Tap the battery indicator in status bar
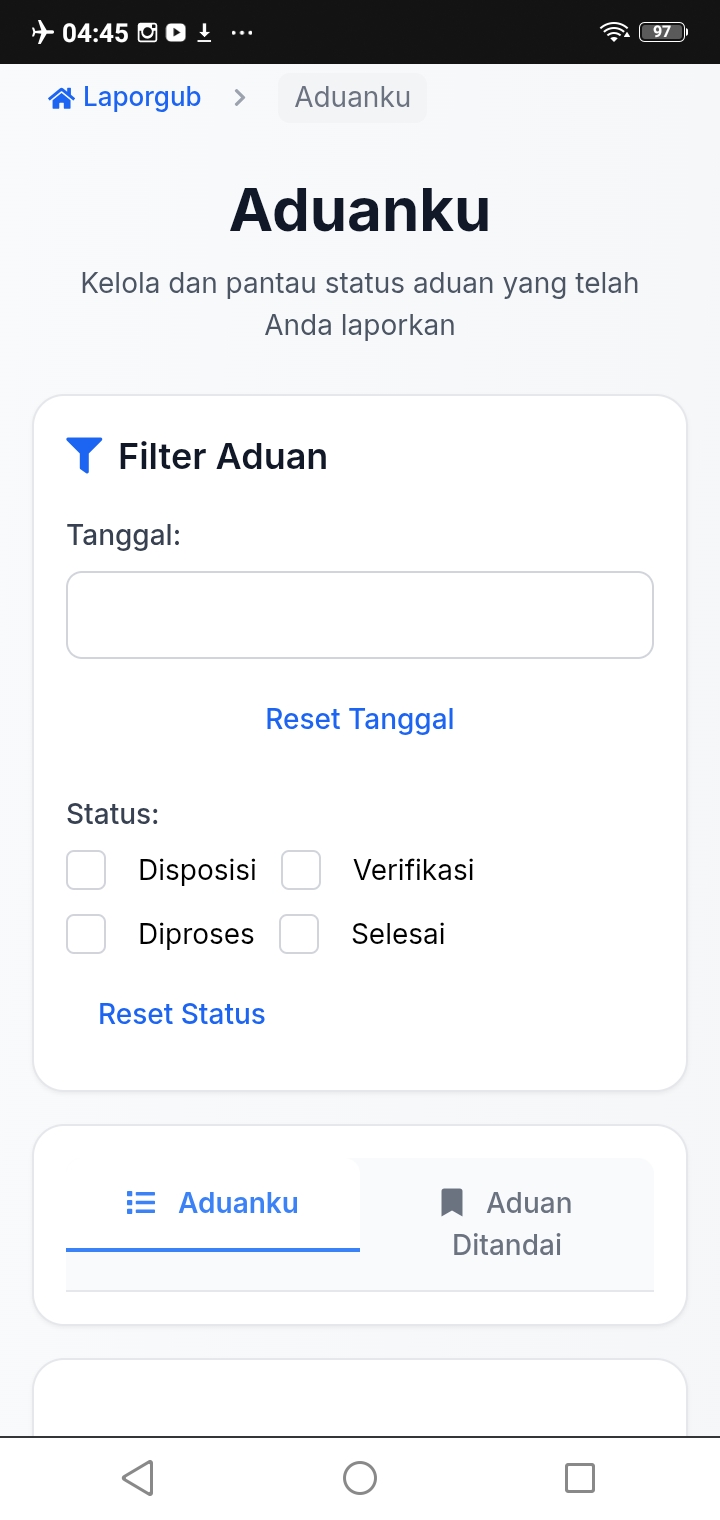 (663, 32)
